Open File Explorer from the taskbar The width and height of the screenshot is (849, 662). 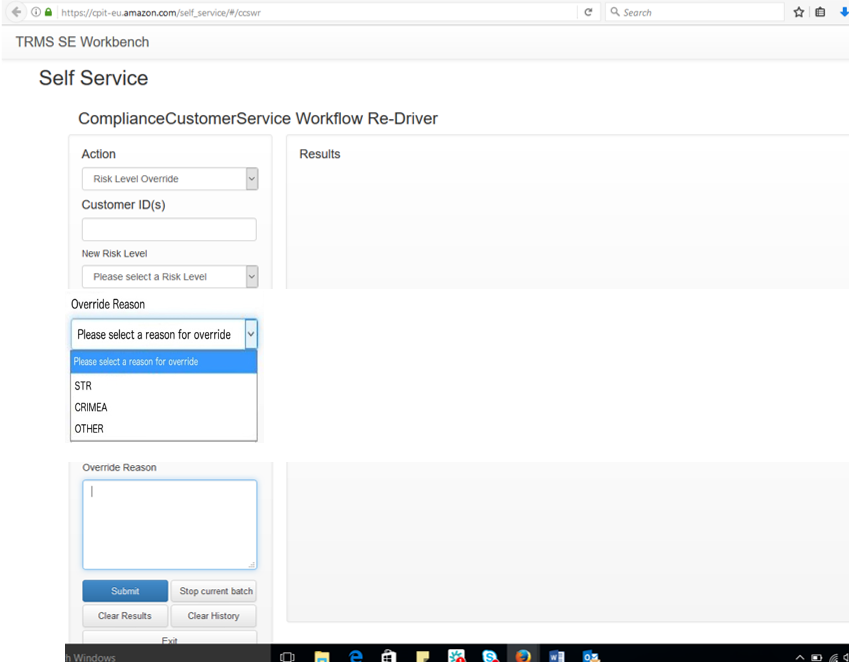click(322, 656)
